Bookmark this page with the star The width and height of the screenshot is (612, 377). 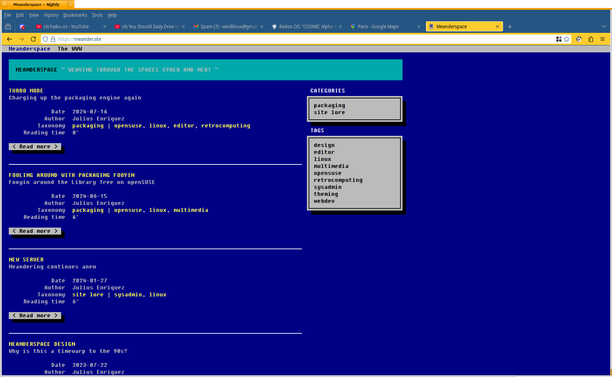(x=567, y=39)
